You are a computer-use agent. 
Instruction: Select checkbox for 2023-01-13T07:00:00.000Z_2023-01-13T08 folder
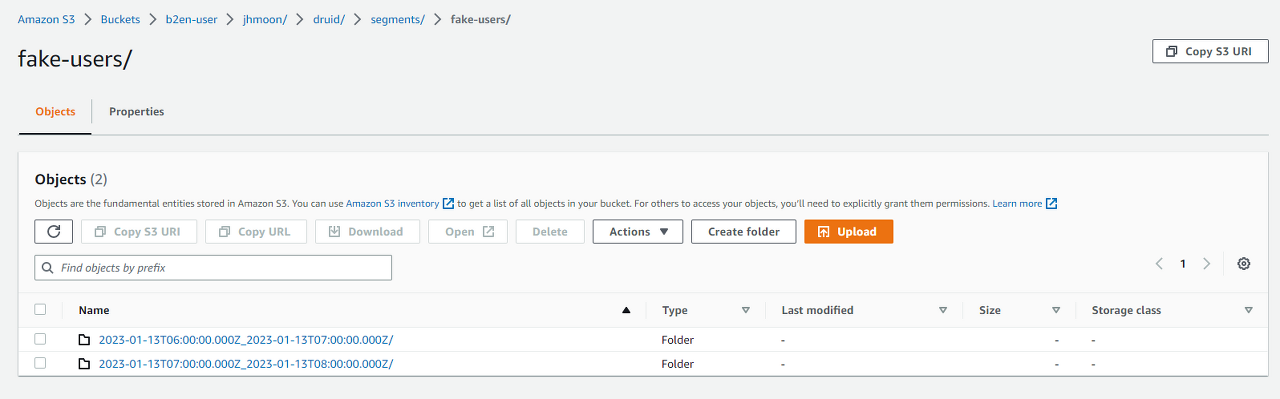pos(41,364)
